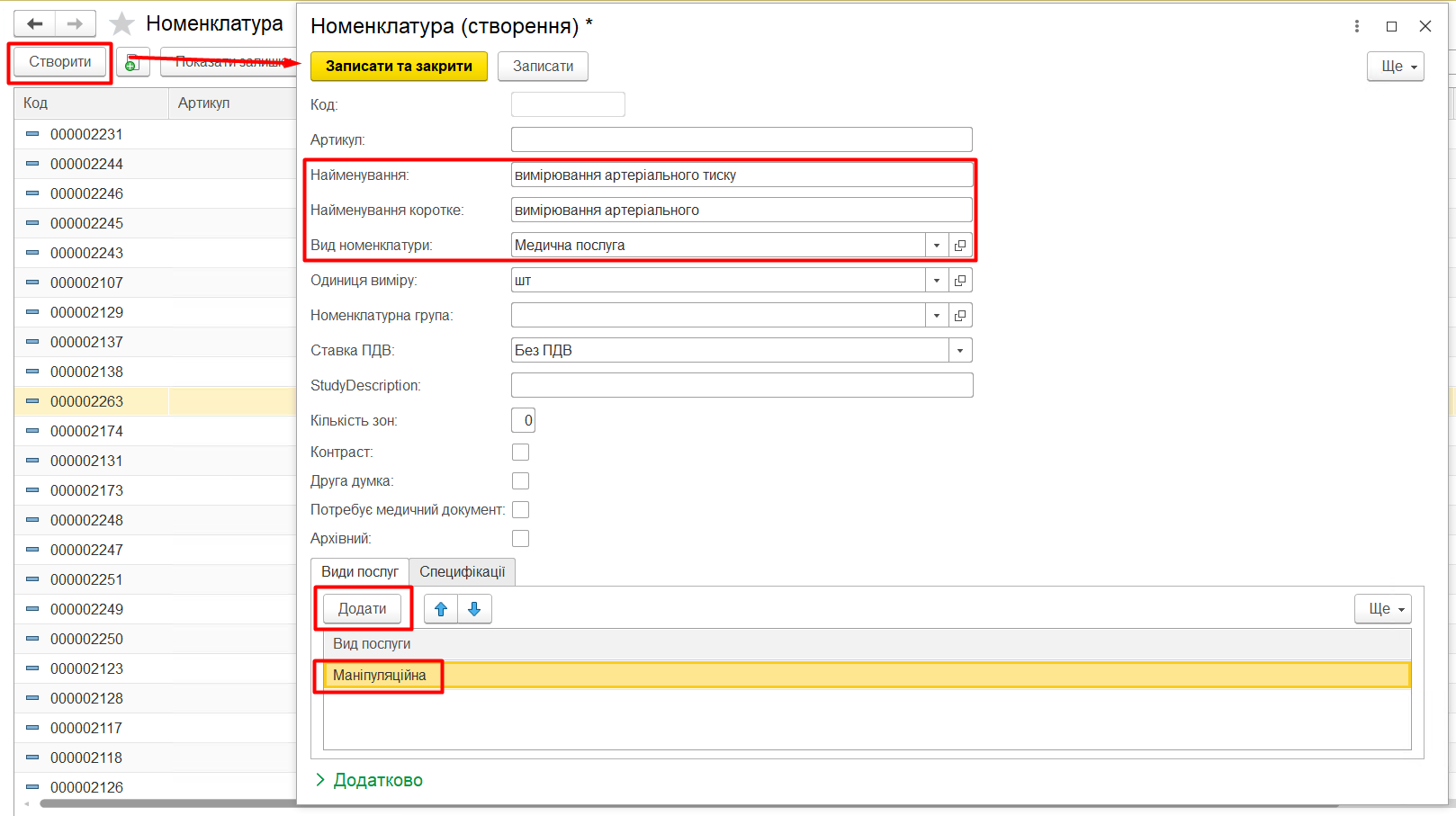
Task: Click into the Артикул input field
Action: [x=741, y=139]
